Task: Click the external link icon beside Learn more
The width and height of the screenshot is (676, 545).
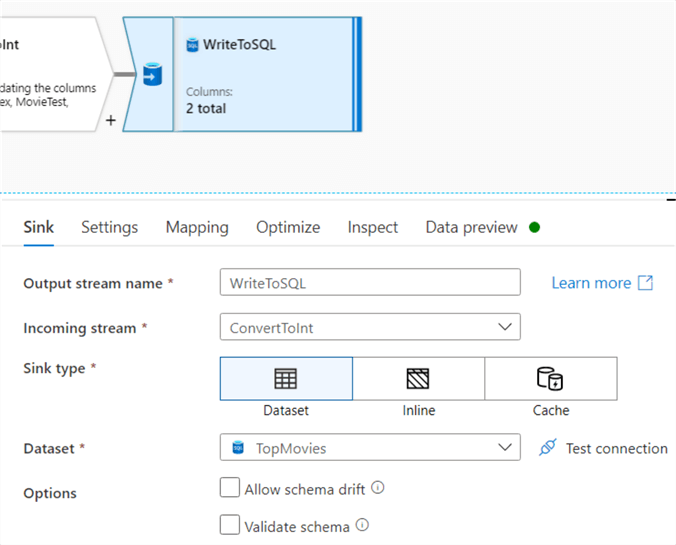Action: coord(646,283)
